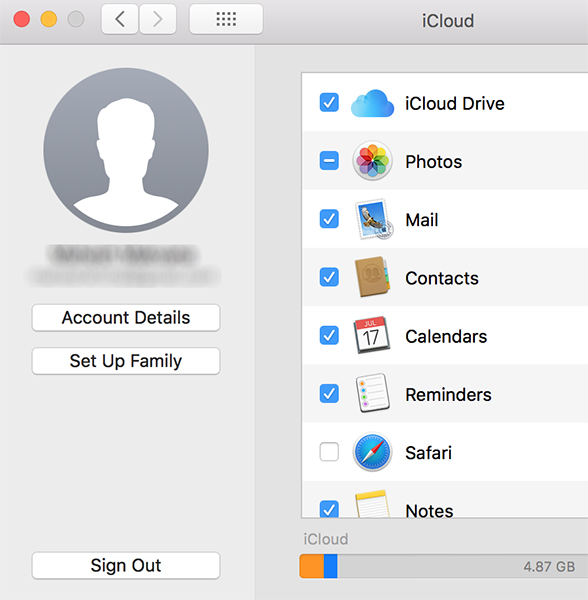
Task: Click the Notes notepad icon
Action: click(x=372, y=504)
